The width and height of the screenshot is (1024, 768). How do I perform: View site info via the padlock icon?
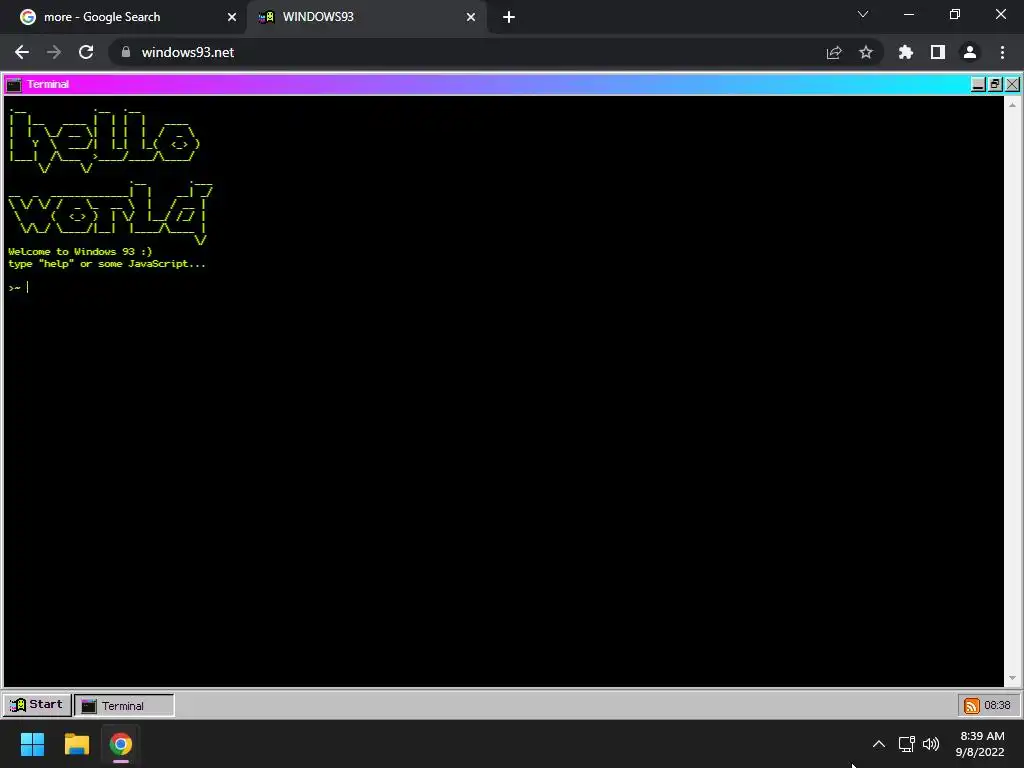tap(126, 52)
